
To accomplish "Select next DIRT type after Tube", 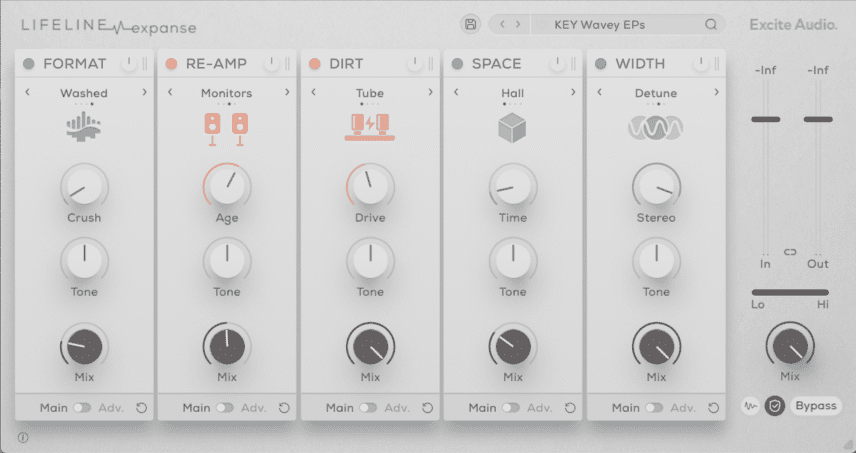I will (430, 92).
